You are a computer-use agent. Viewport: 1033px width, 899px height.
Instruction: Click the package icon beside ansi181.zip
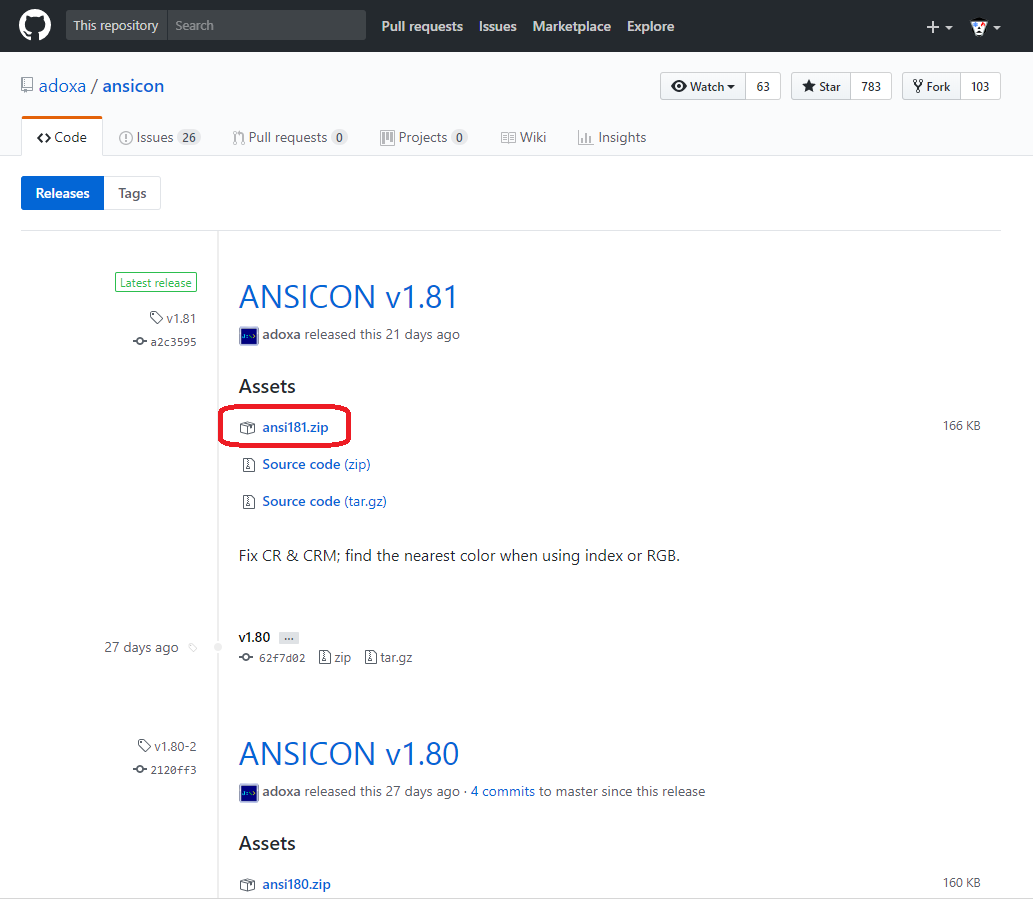(248, 427)
